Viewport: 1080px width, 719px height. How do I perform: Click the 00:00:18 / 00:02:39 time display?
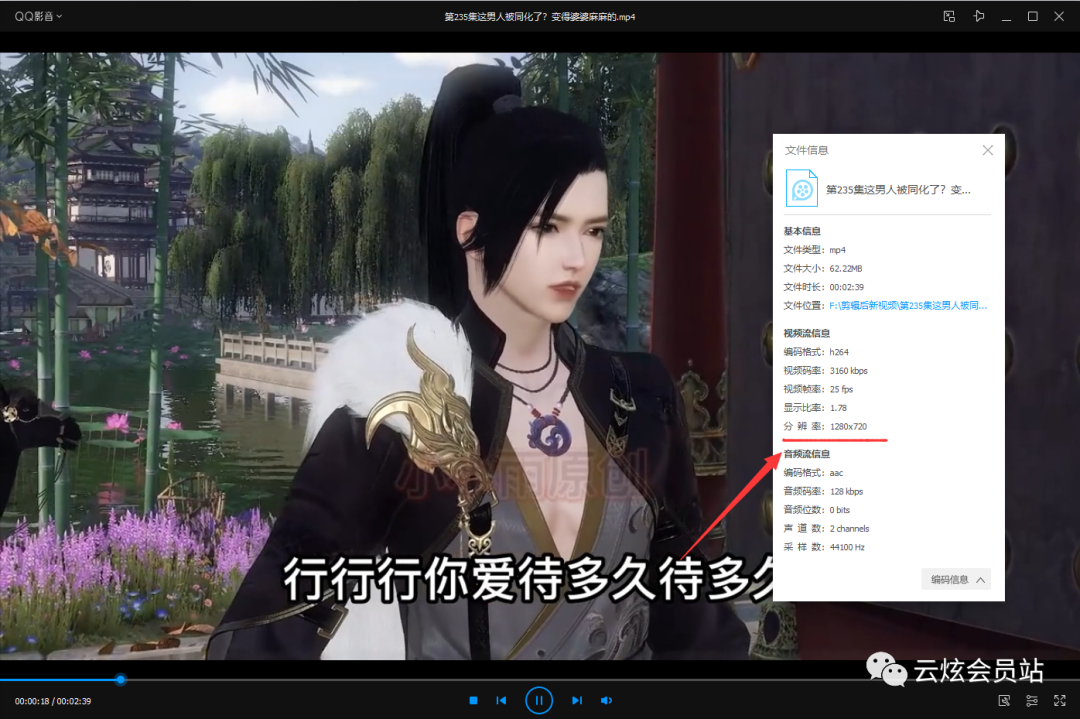(53, 701)
